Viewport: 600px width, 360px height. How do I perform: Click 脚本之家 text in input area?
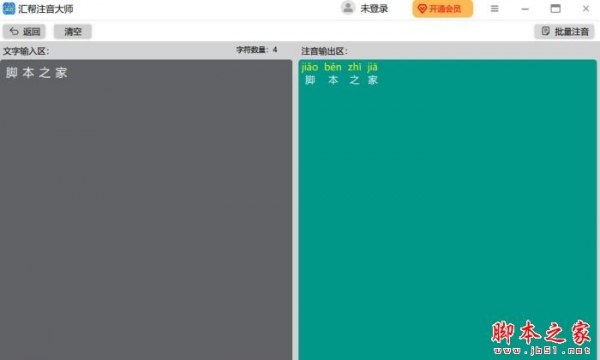pyautogui.click(x=37, y=73)
